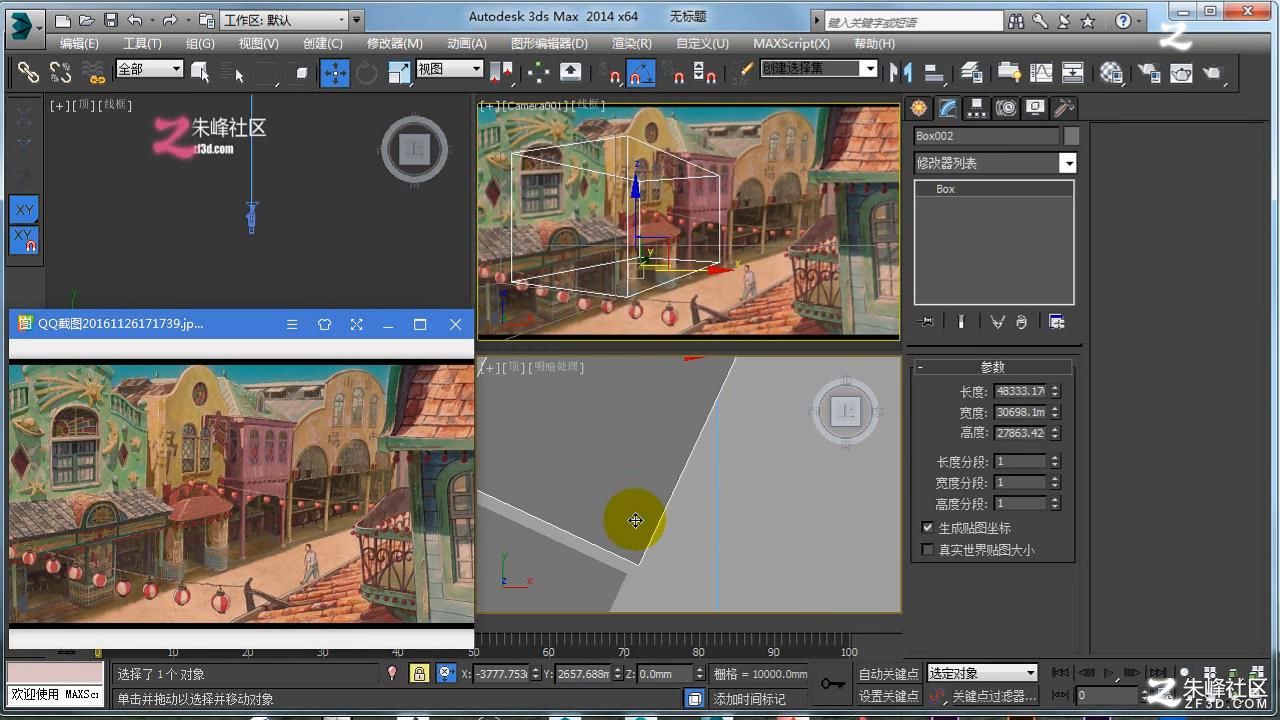Redo the last action
This screenshot has height=720, width=1280.
(169, 20)
